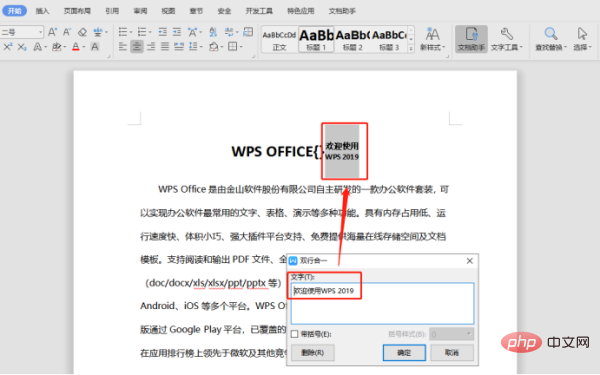Open the 文字工具 wrench tool

click(x=506, y=39)
